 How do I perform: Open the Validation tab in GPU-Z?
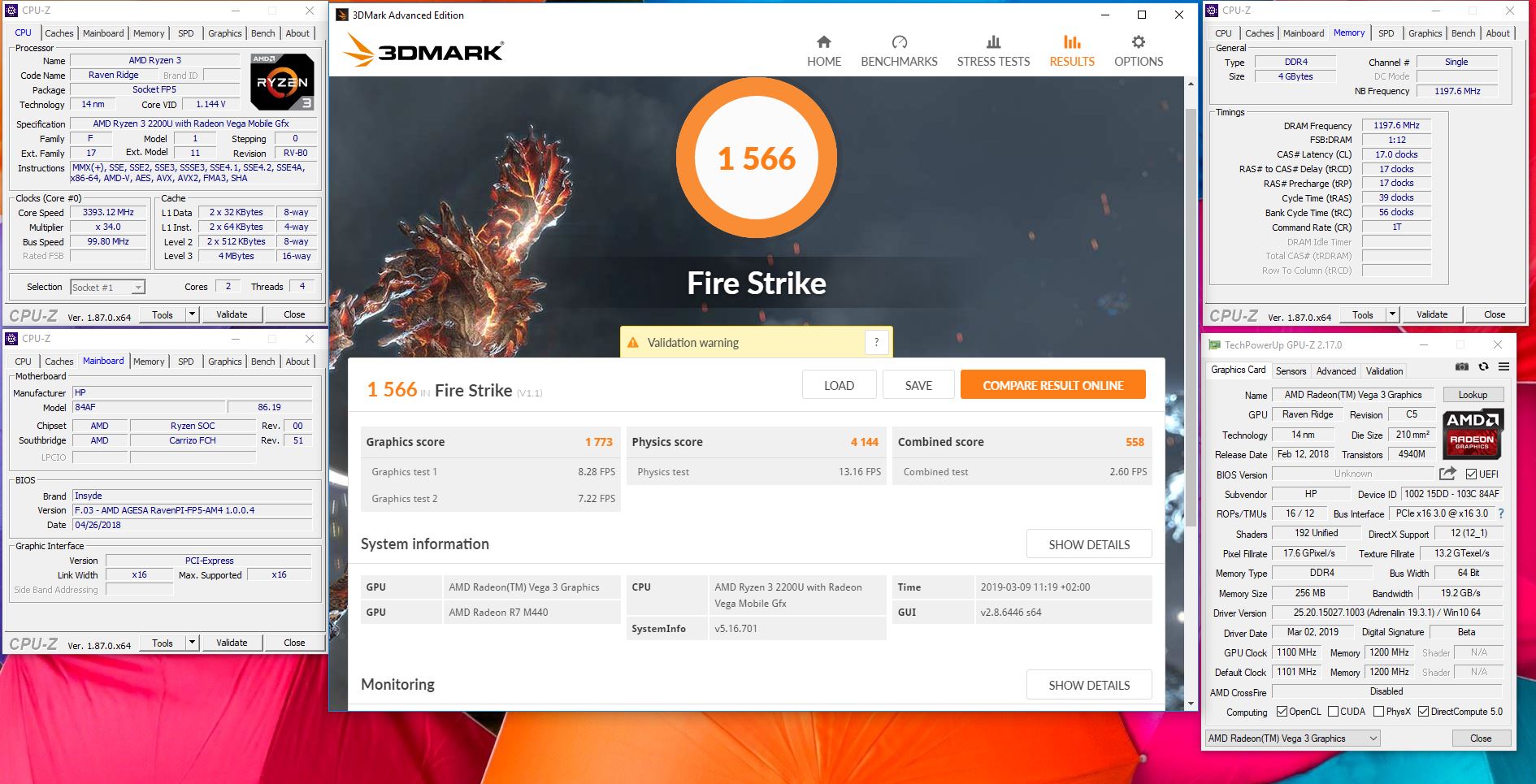1384,370
